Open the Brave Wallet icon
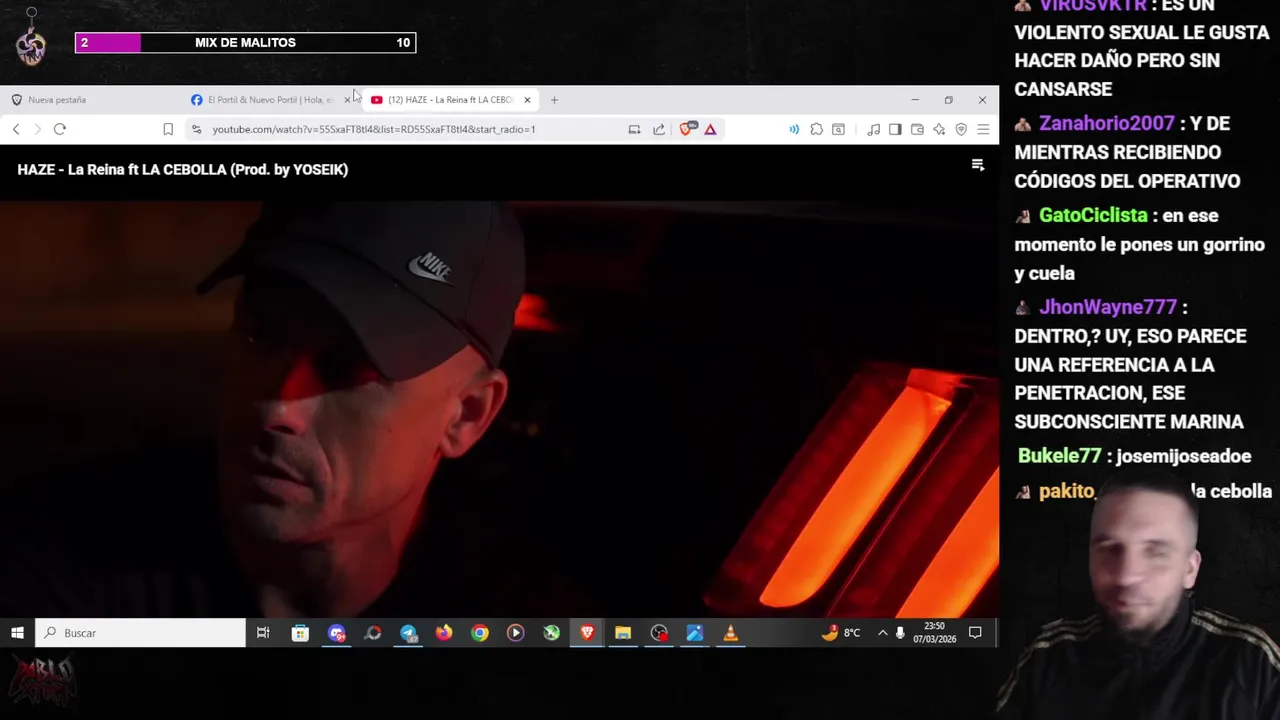 point(917,129)
